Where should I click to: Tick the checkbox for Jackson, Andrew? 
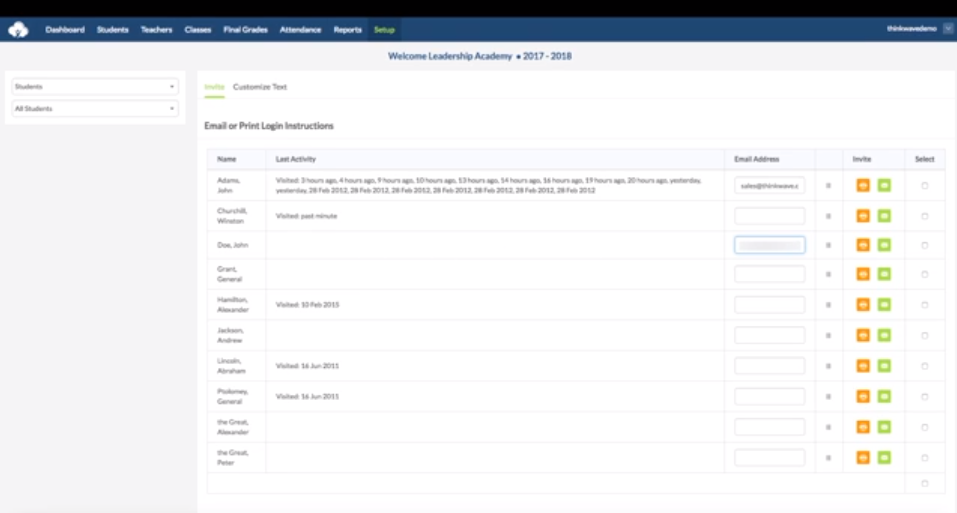pos(924,336)
